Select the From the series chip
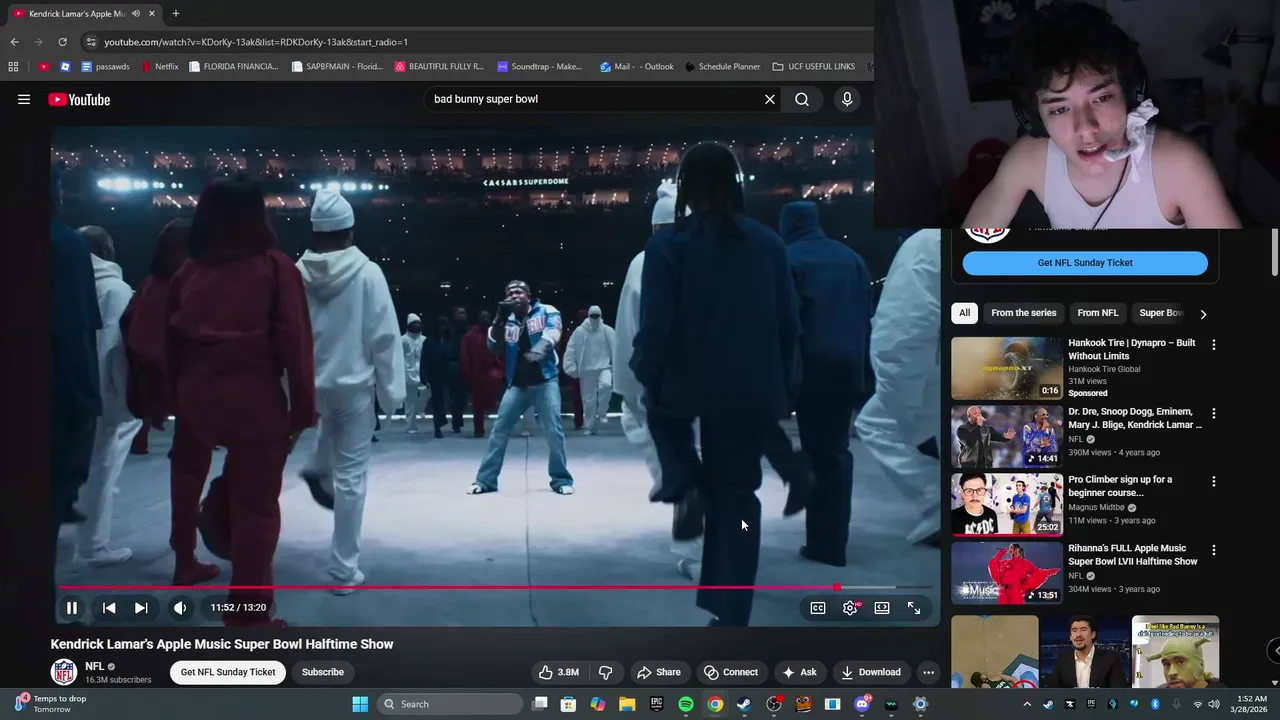The width and height of the screenshot is (1280, 720). [1023, 313]
